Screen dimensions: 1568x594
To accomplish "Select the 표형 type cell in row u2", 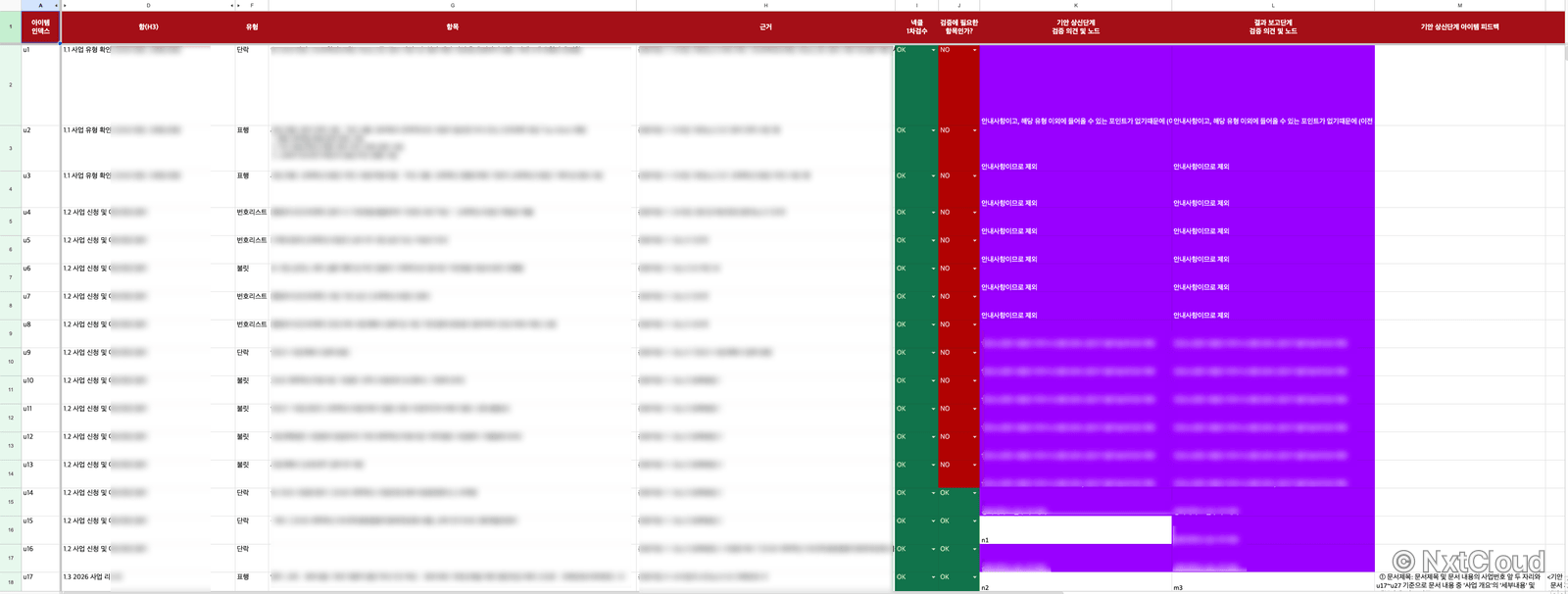I will tap(252, 148).
